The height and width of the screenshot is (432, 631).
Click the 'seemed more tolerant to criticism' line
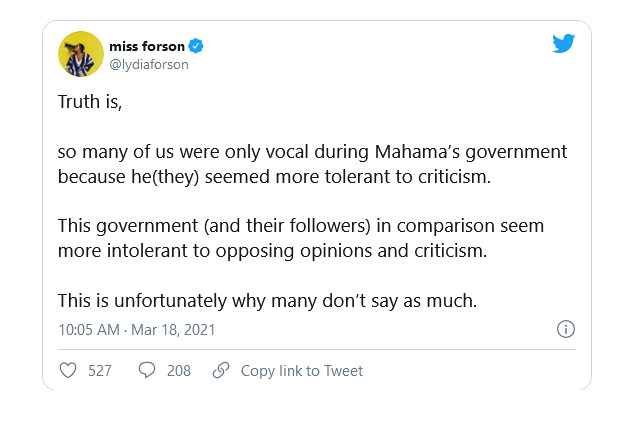tap(274, 177)
